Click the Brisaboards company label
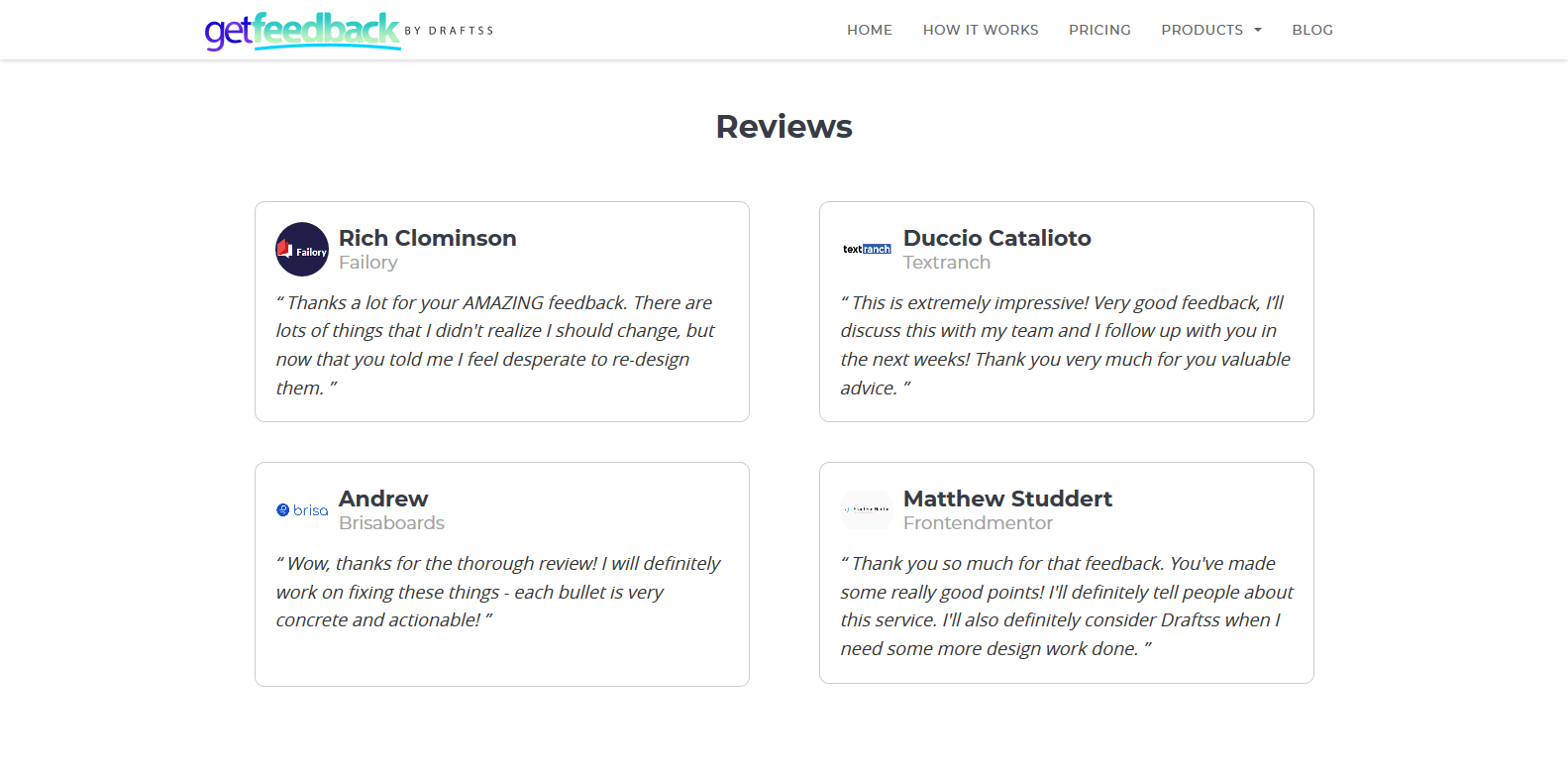The image size is (1568, 779). 391,523
